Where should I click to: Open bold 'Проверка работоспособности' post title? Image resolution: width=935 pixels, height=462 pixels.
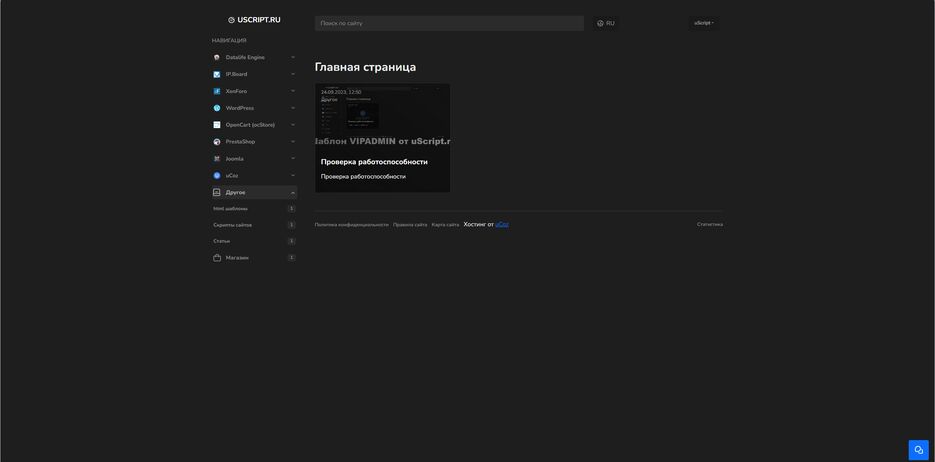[x=374, y=162]
